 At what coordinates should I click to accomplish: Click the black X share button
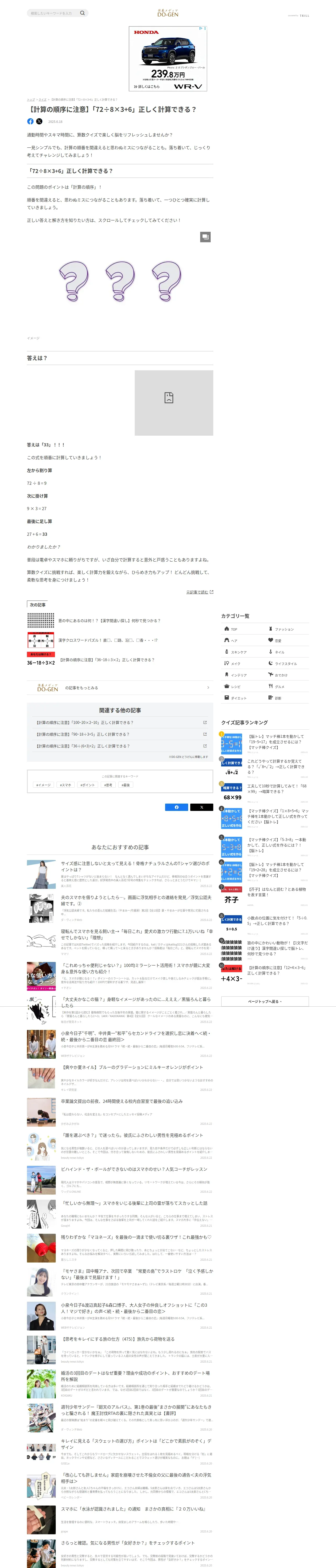(x=202, y=807)
